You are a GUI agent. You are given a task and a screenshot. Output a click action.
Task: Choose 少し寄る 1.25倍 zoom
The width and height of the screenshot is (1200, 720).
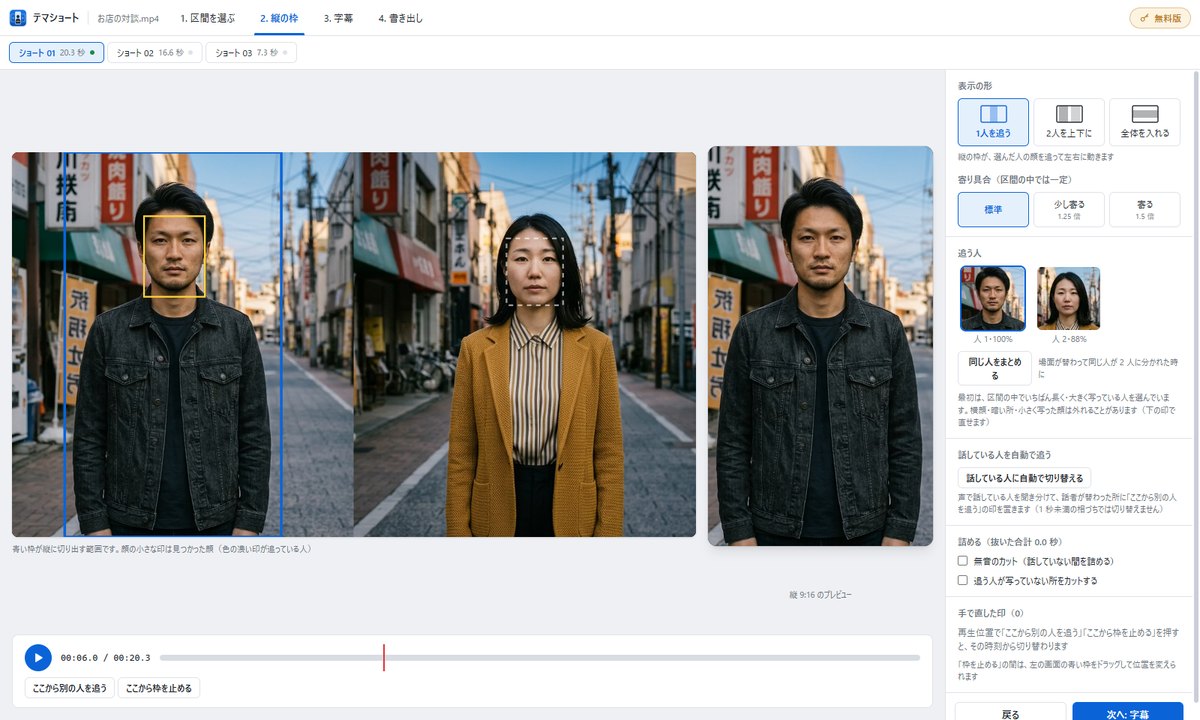[x=1069, y=210]
